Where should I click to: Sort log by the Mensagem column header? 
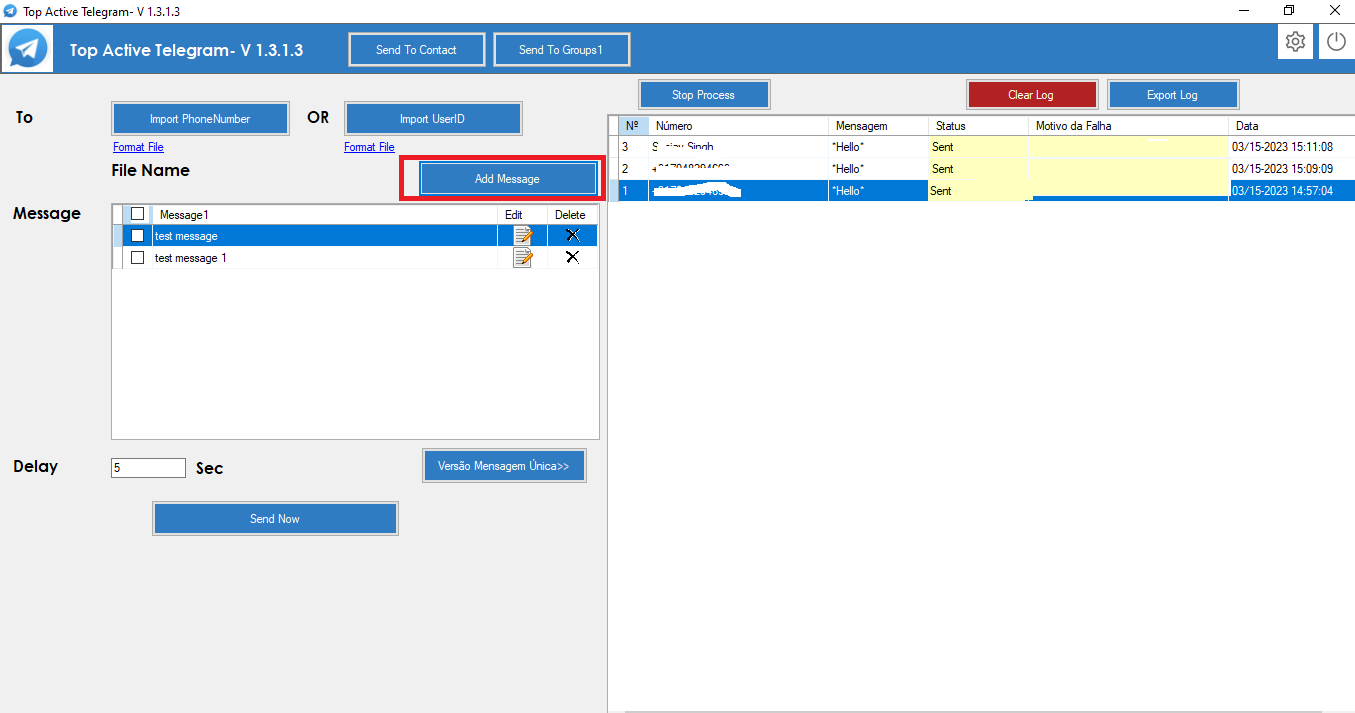pos(878,126)
